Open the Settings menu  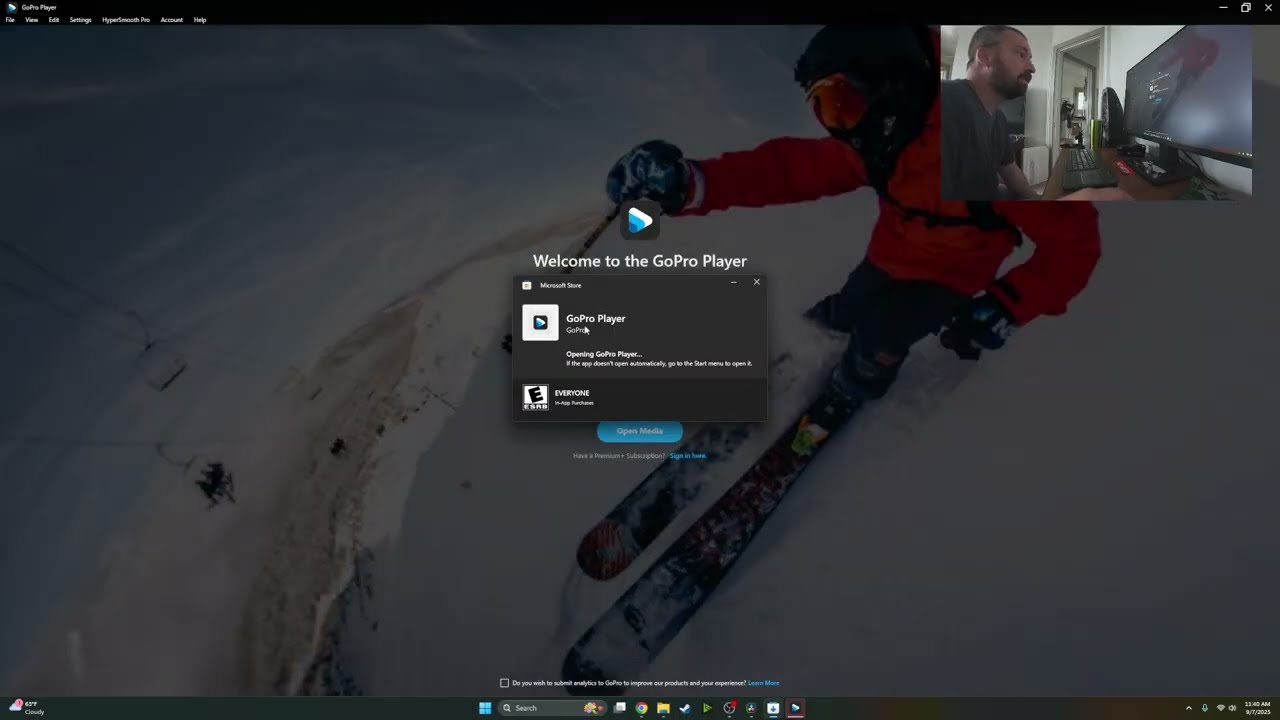coord(81,20)
